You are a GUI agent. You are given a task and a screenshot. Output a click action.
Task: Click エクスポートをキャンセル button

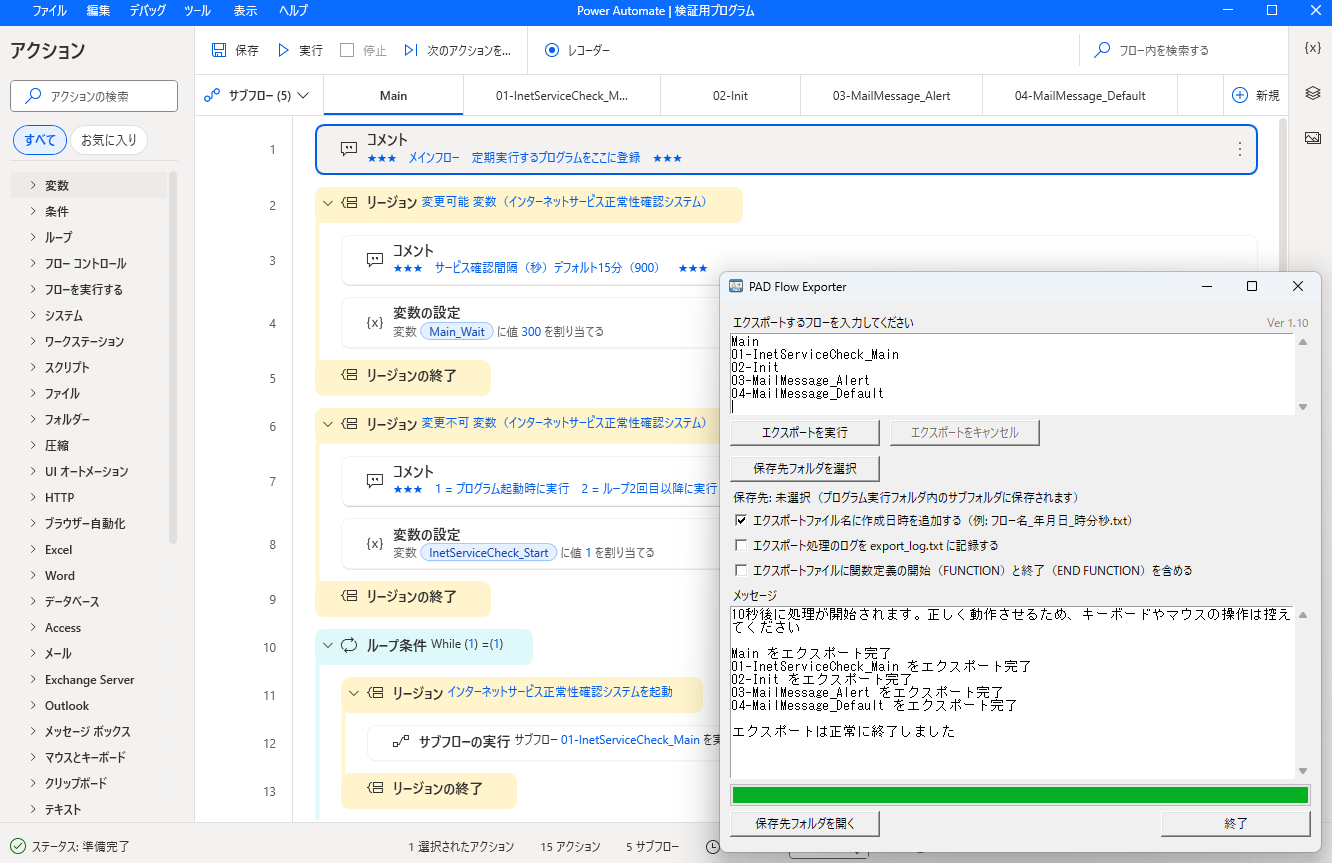click(x=965, y=433)
